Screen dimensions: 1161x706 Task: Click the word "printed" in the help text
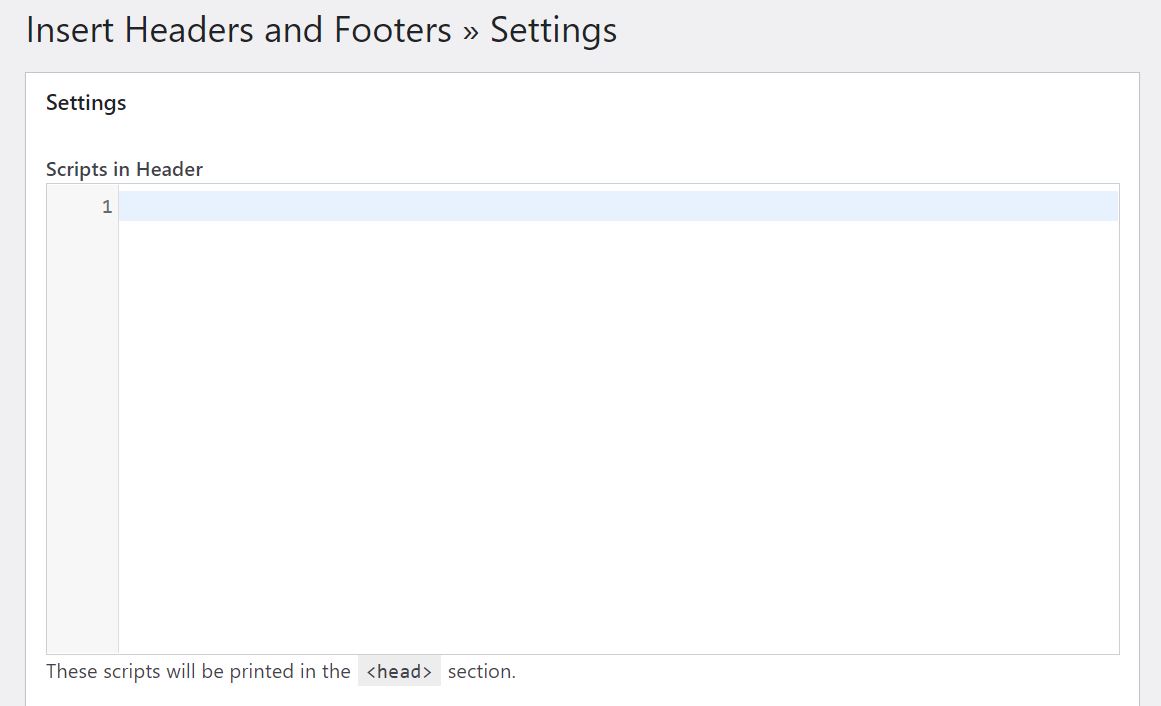pyautogui.click(x=262, y=671)
